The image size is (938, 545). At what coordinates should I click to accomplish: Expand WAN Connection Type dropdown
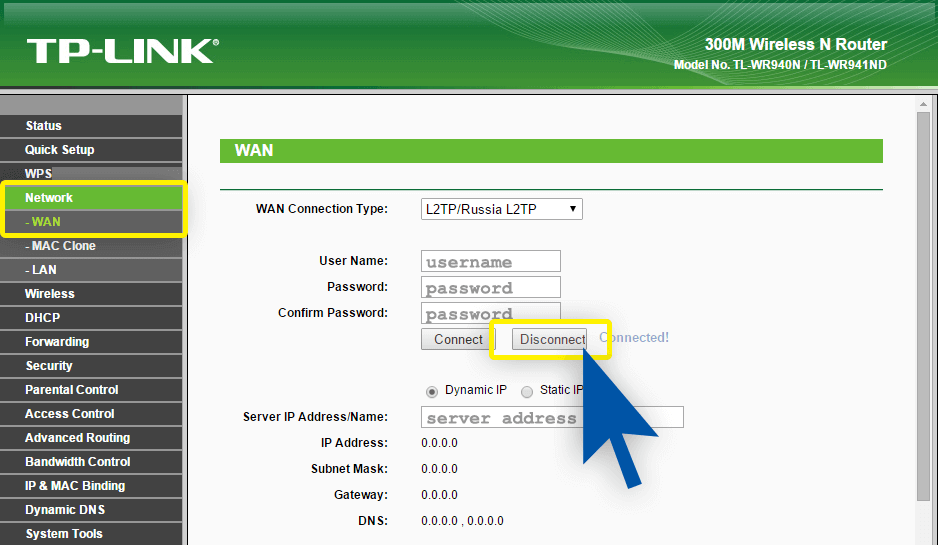(501, 209)
